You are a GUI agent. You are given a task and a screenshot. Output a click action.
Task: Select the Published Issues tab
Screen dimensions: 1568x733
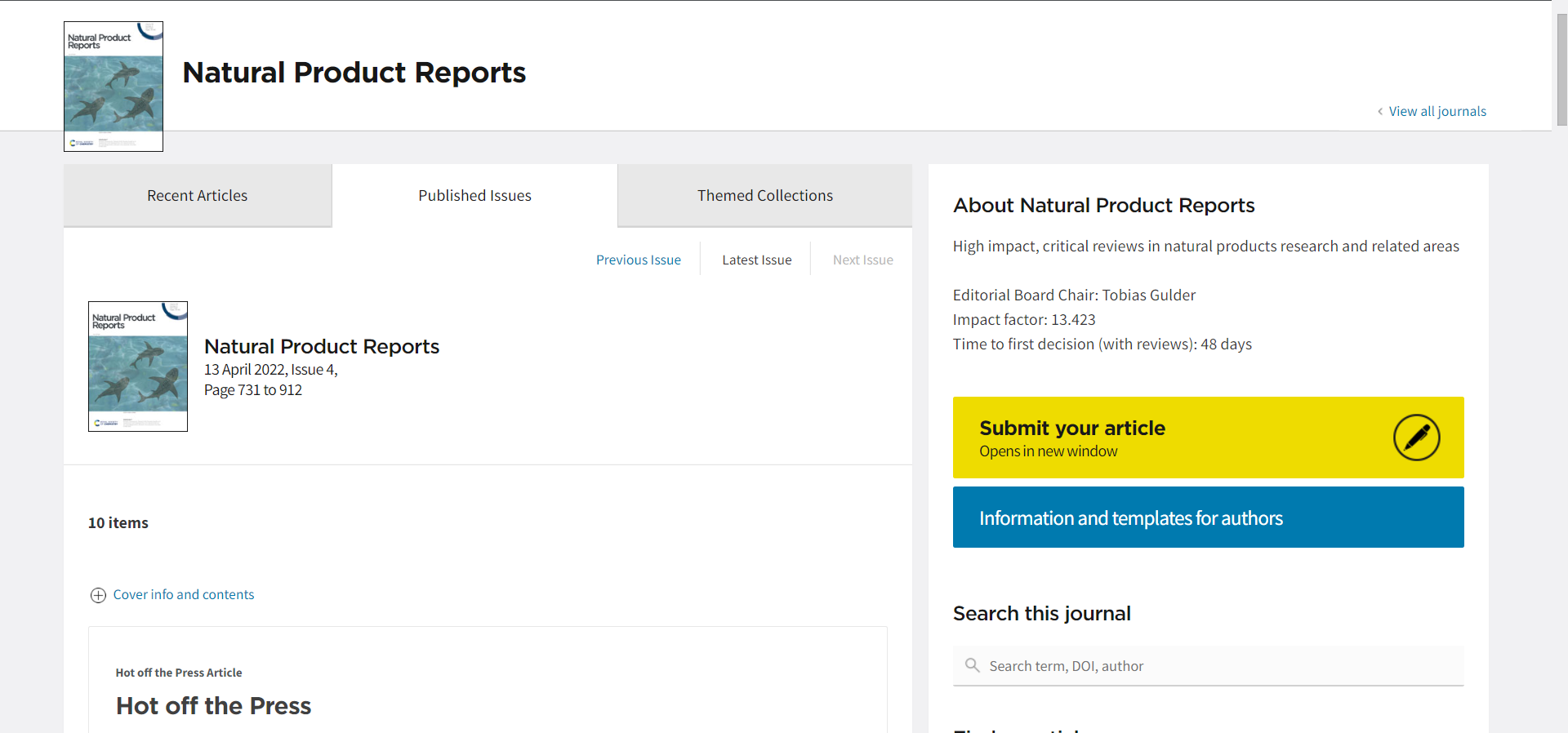pyautogui.click(x=474, y=195)
